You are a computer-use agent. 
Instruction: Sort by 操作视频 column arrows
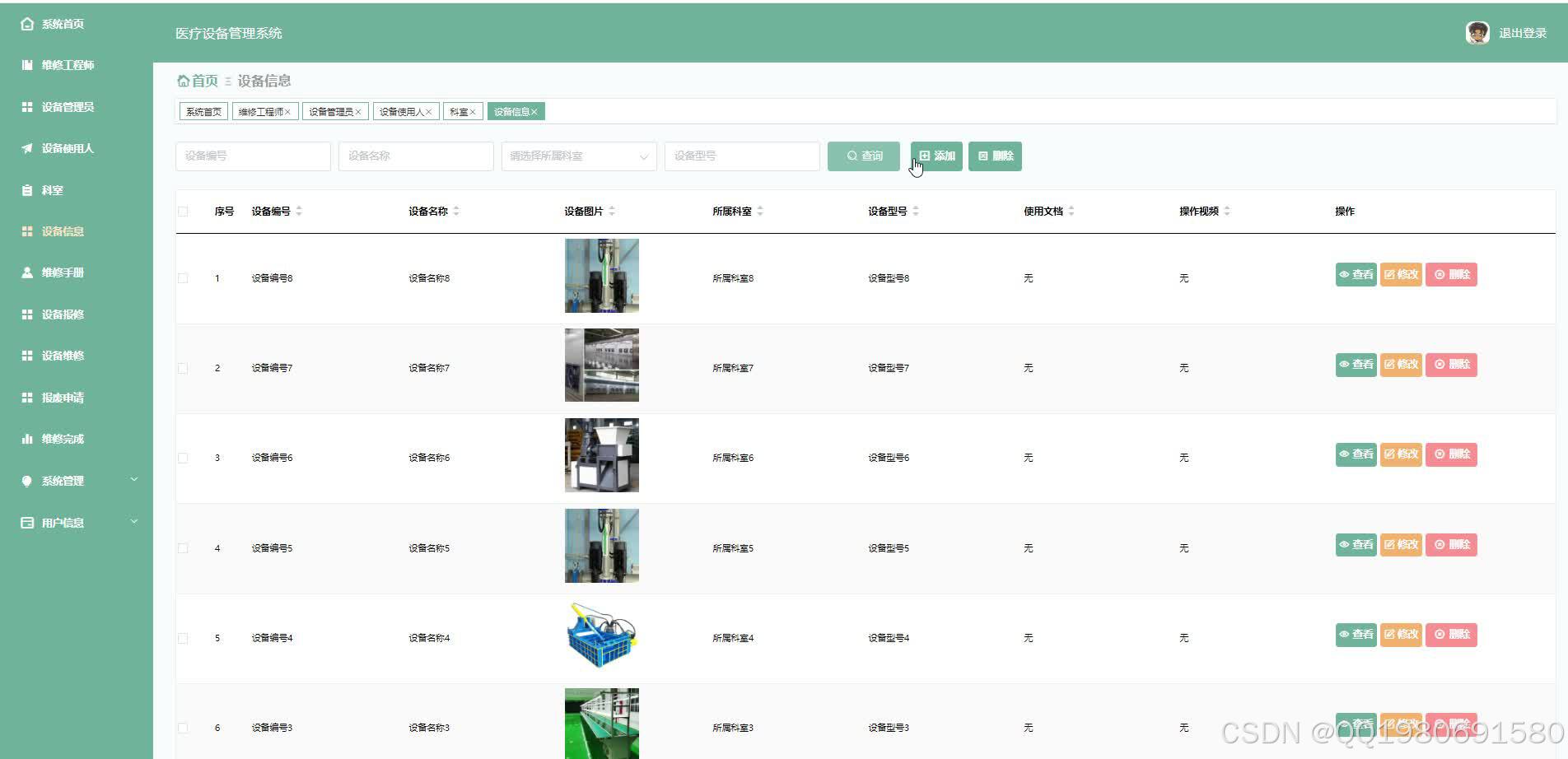pyautogui.click(x=1227, y=212)
